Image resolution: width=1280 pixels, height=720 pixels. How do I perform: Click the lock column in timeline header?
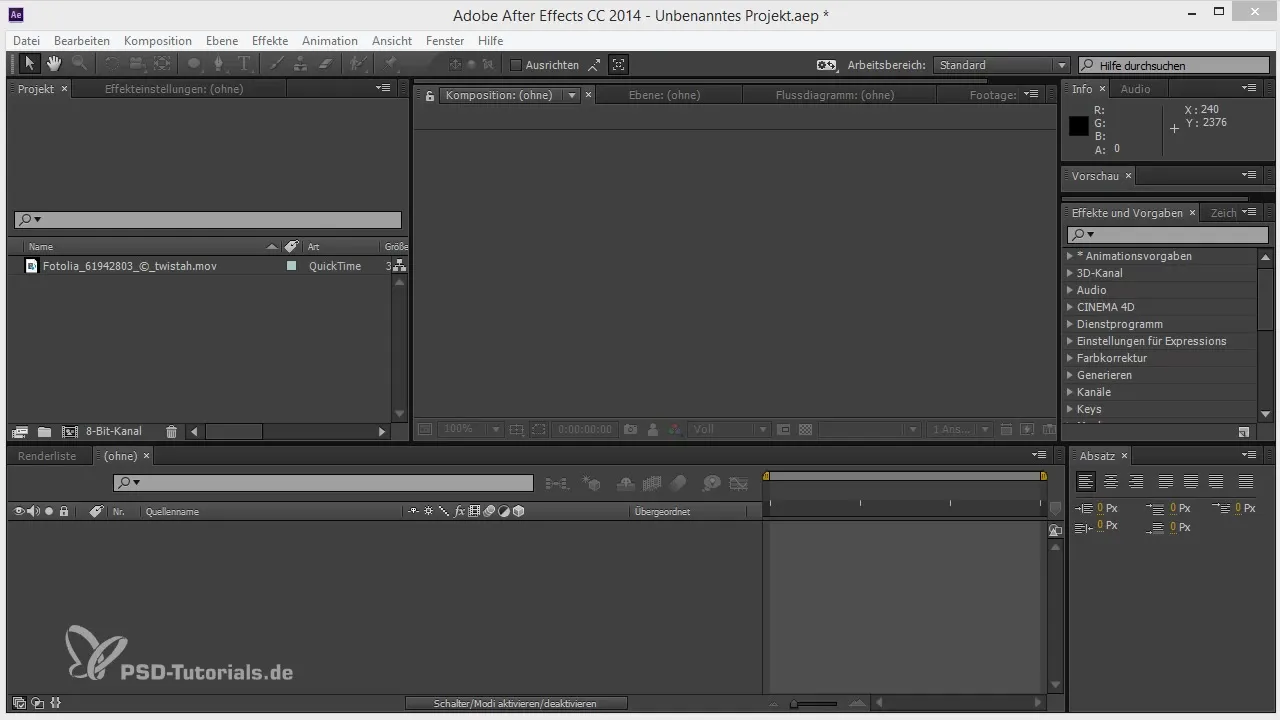click(64, 511)
